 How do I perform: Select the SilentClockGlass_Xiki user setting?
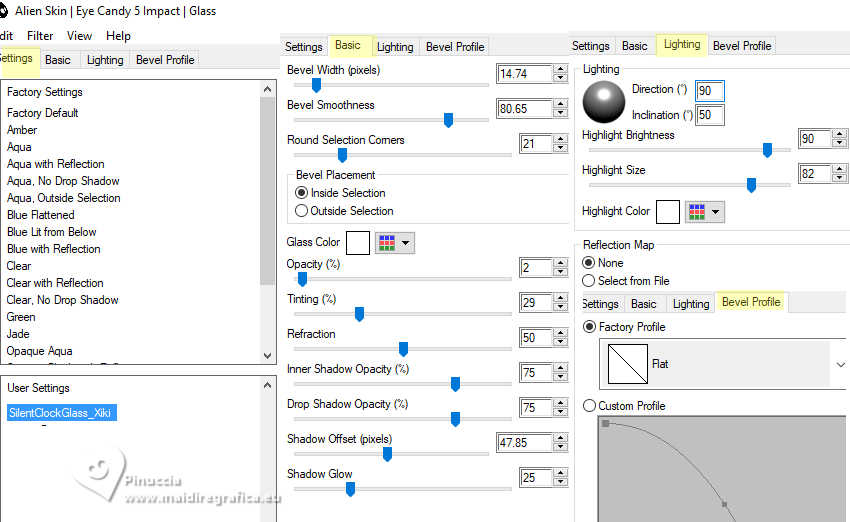coord(61,413)
